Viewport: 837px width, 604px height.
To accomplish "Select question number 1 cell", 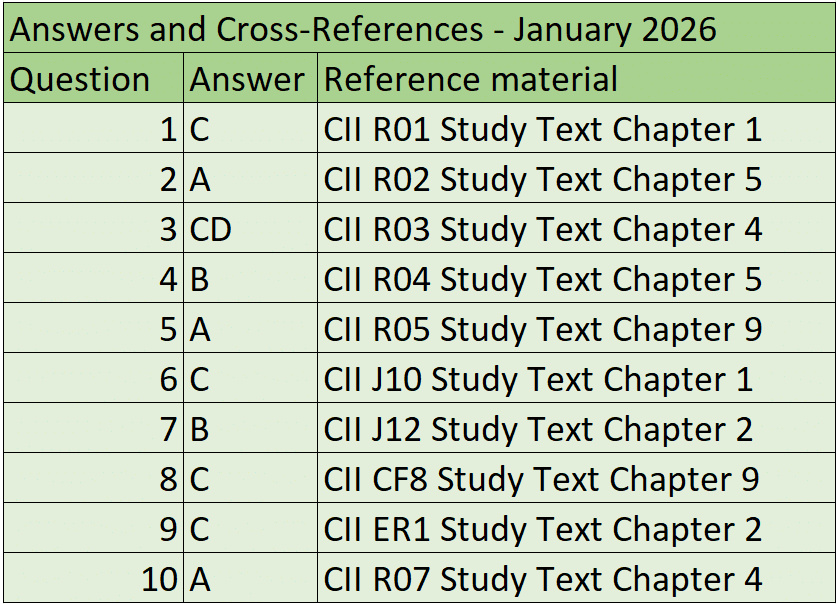I will pos(93,128).
